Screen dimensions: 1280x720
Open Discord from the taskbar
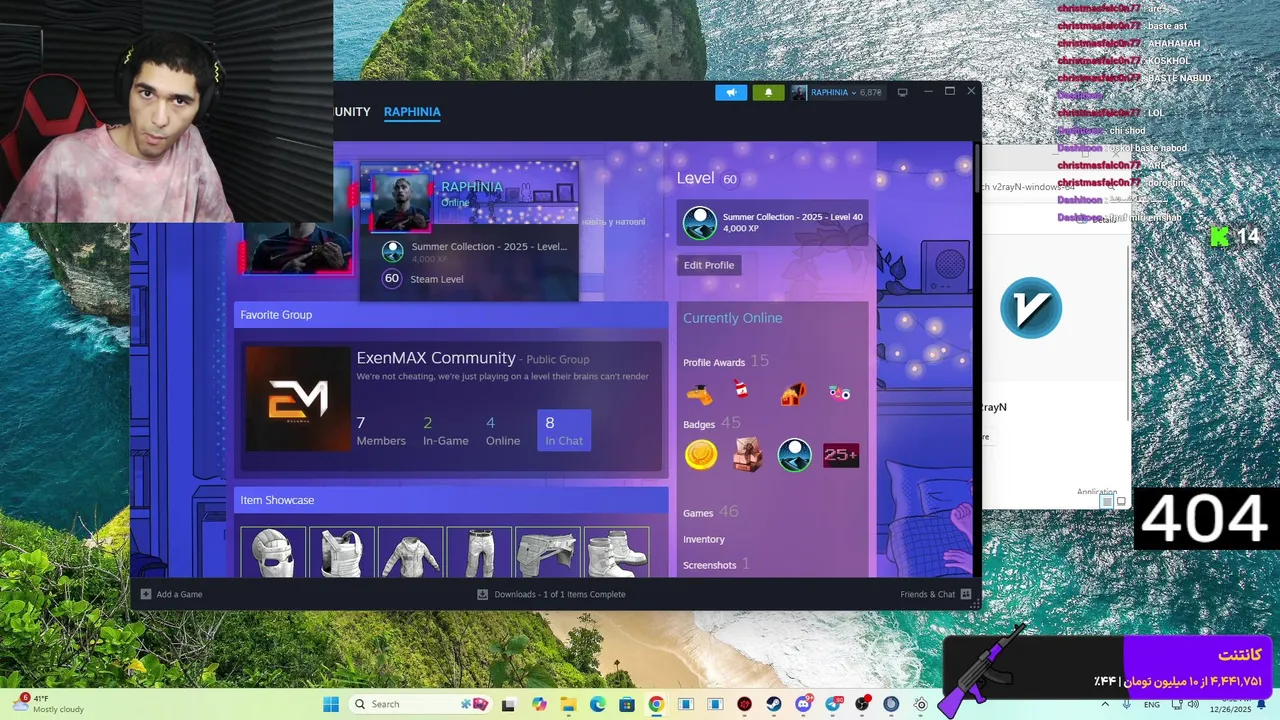tap(803, 704)
